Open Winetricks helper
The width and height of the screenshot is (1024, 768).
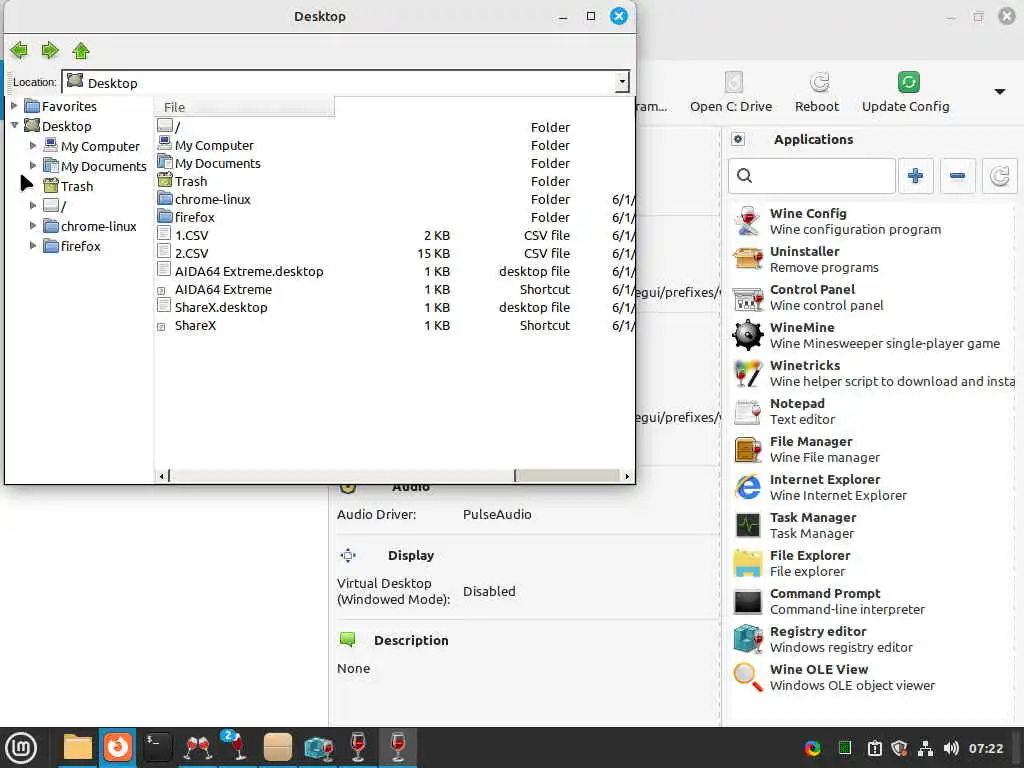(872, 373)
